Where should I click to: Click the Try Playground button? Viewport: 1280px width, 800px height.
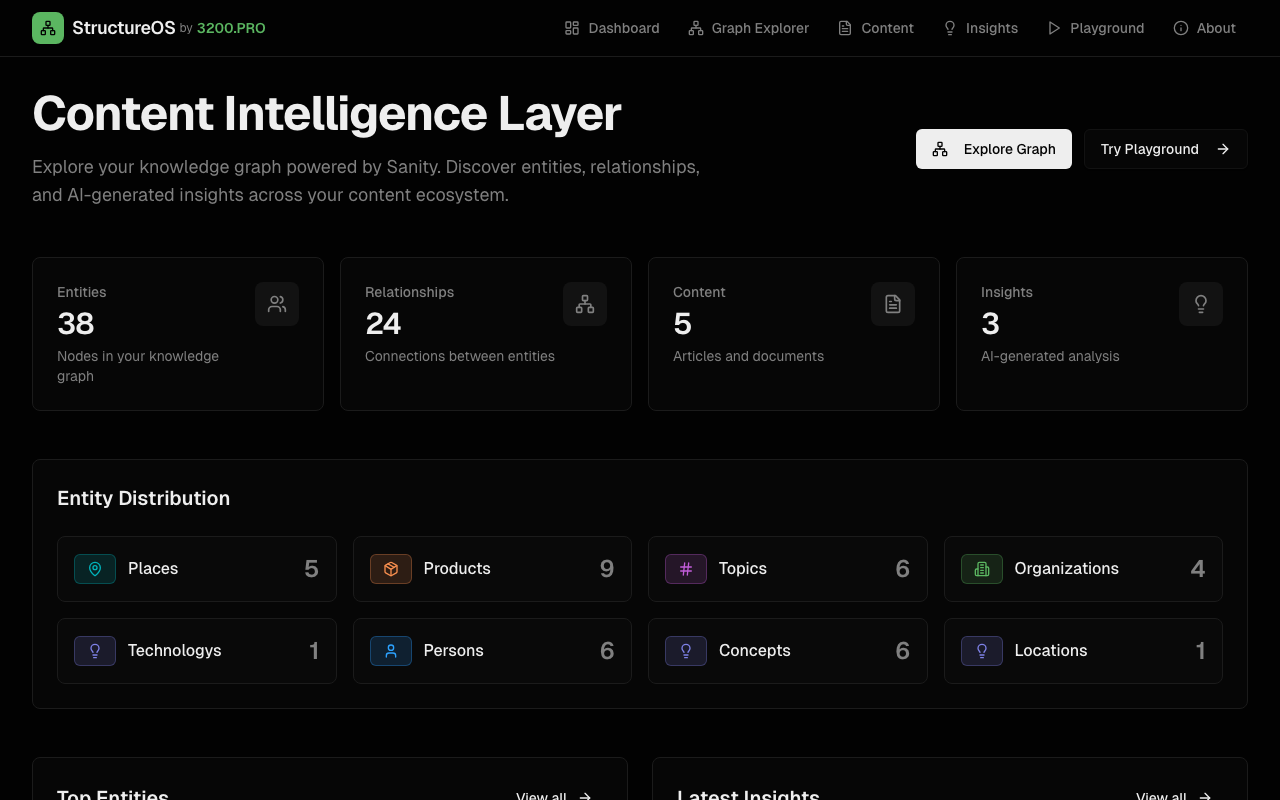tap(1165, 148)
